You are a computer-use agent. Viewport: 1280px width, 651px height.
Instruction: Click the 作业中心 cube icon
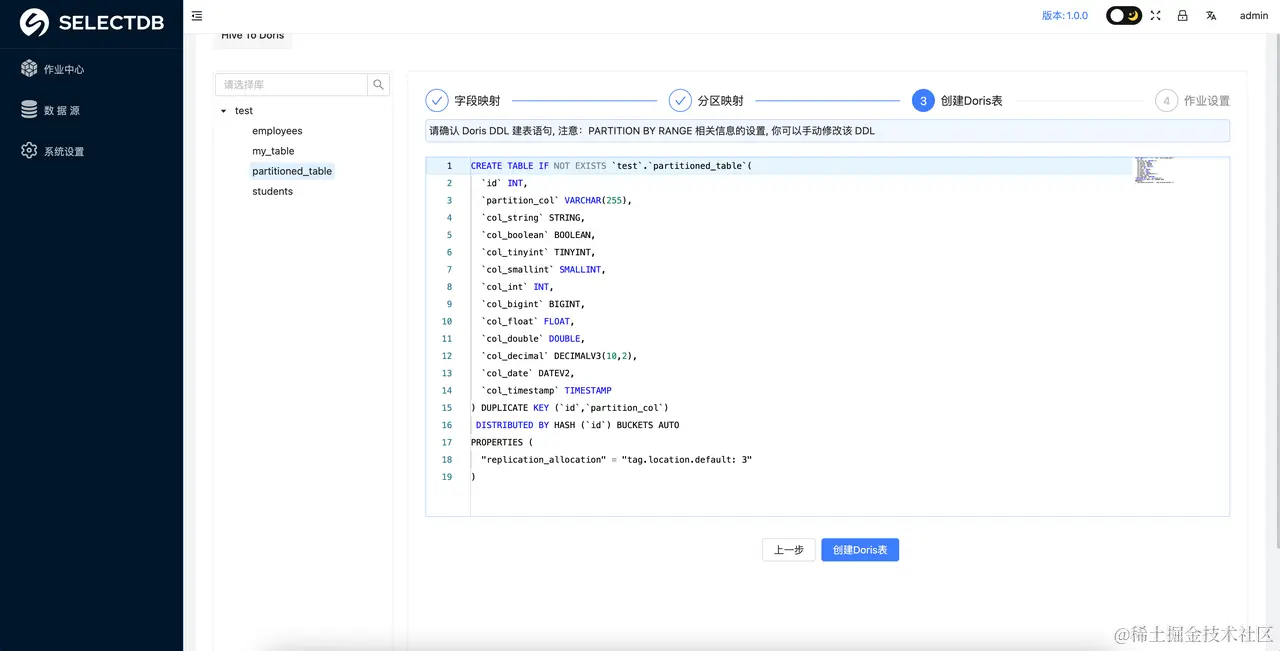(29, 69)
